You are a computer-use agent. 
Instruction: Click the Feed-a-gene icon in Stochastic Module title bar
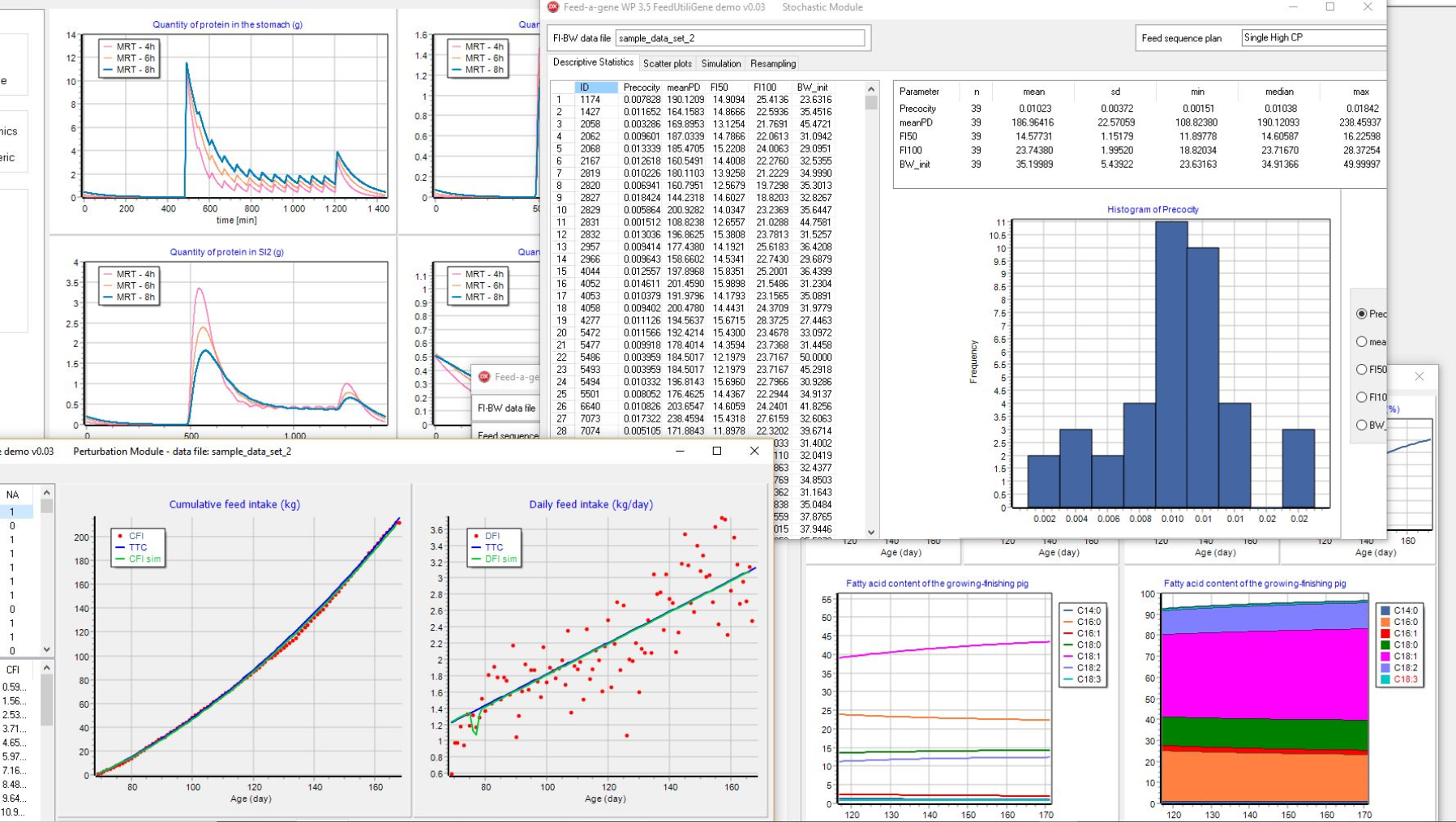click(553, 7)
